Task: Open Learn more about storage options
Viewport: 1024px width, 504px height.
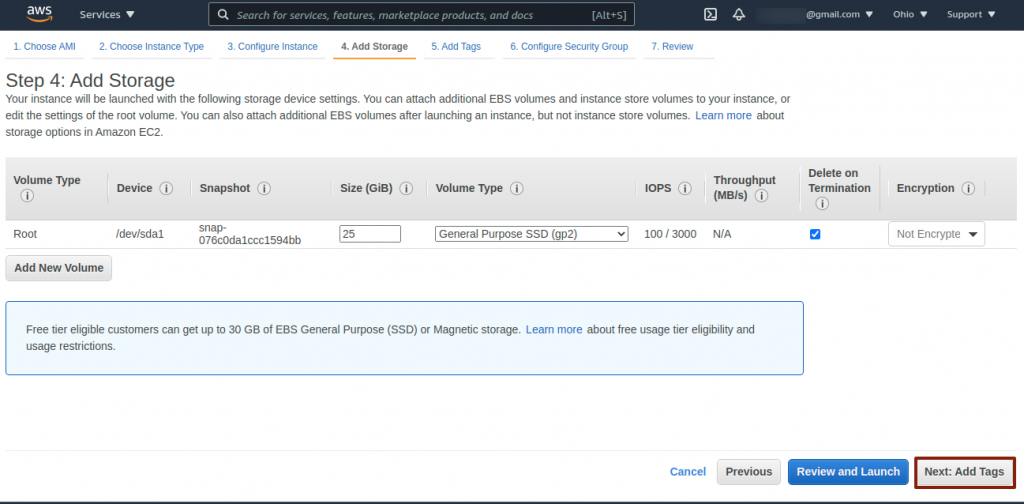Action: [x=723, y=116]
